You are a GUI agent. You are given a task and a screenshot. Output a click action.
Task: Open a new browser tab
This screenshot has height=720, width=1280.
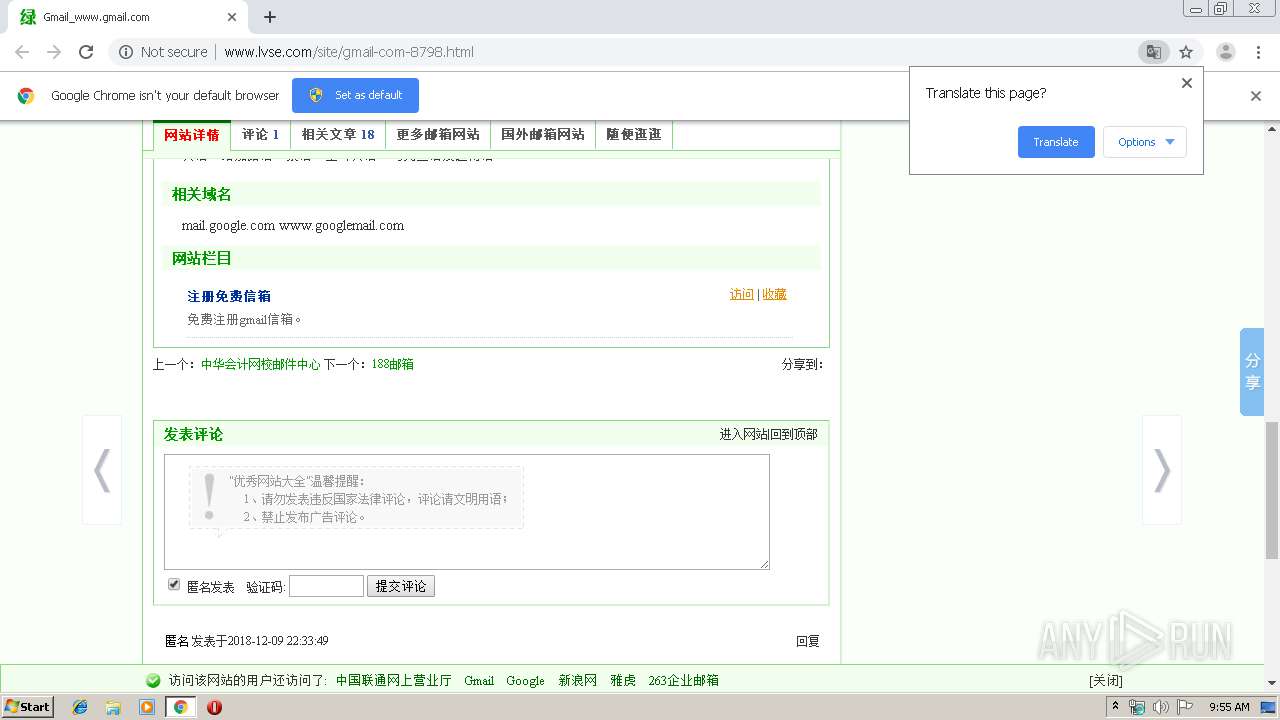tap(270, 17)
